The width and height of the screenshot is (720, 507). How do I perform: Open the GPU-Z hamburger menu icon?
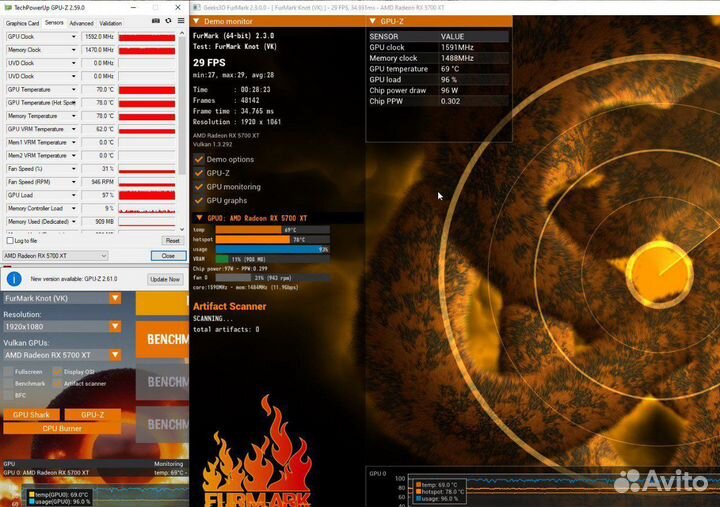(x=181, y=21)
